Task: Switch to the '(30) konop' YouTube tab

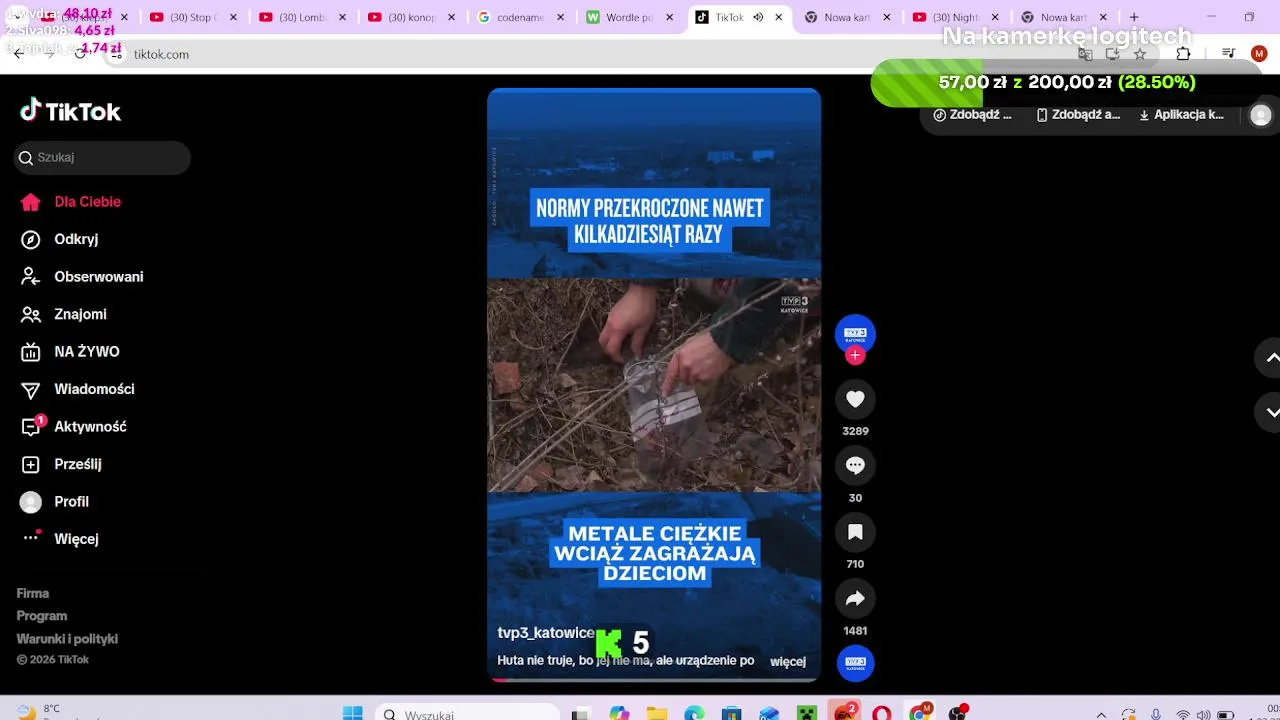Action: (410, 17)
